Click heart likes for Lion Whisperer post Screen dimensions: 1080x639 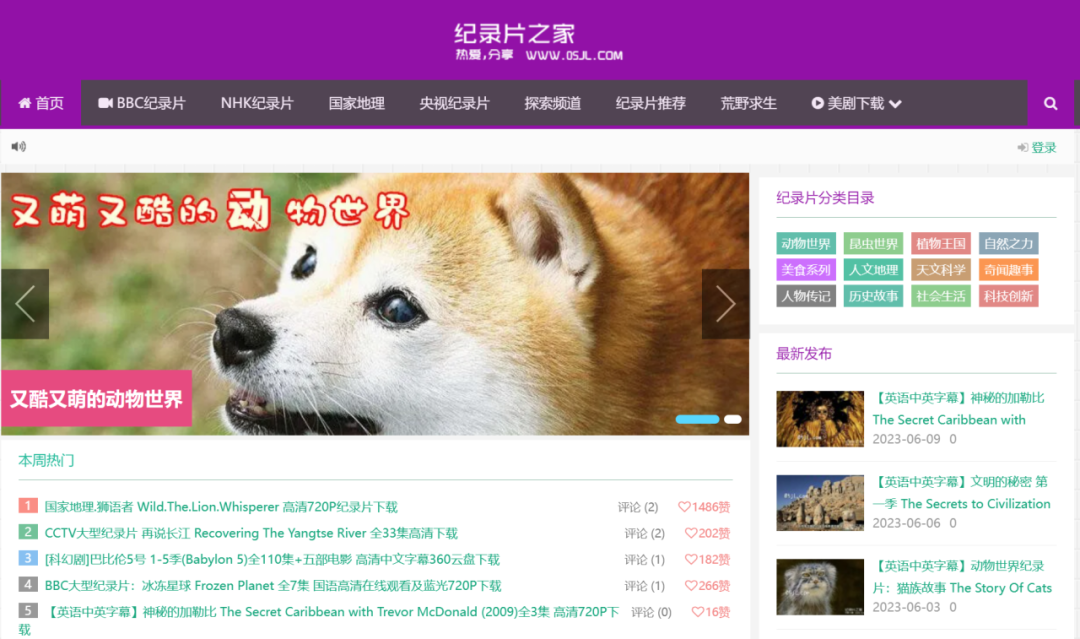(704, 507)
